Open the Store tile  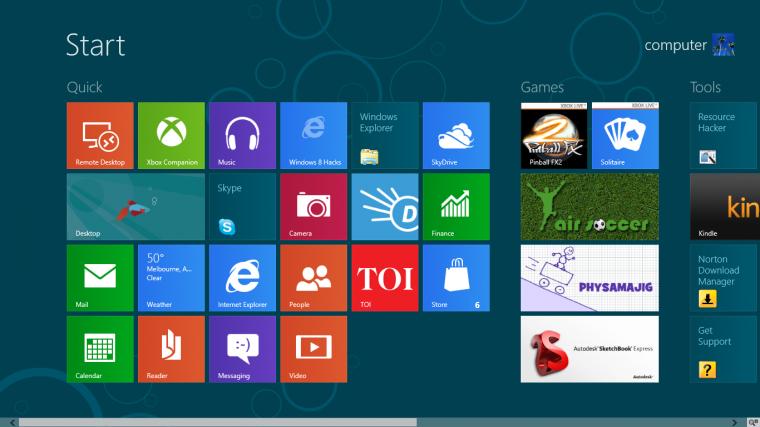456,278
